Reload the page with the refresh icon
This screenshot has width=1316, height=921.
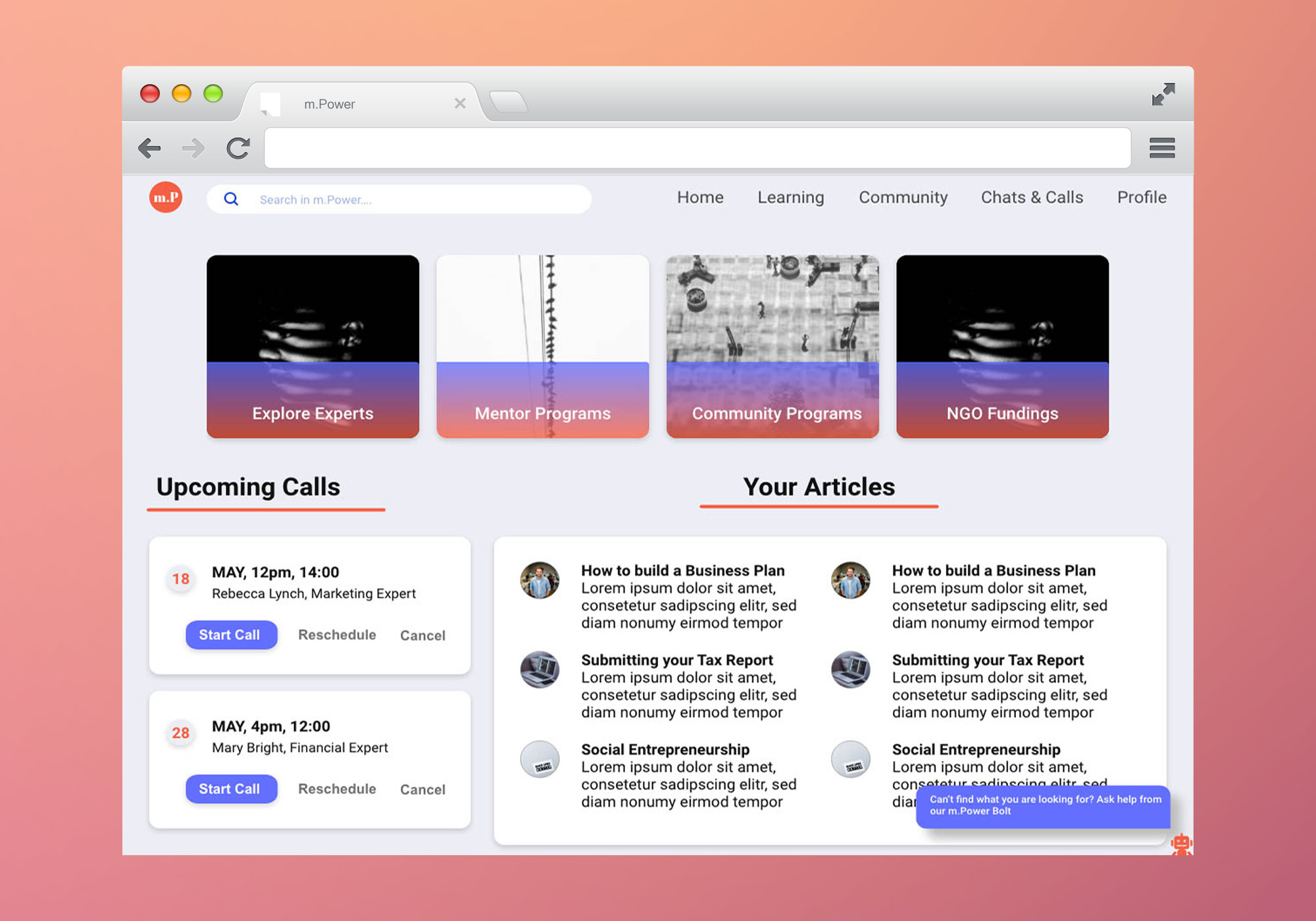(238, 148)
